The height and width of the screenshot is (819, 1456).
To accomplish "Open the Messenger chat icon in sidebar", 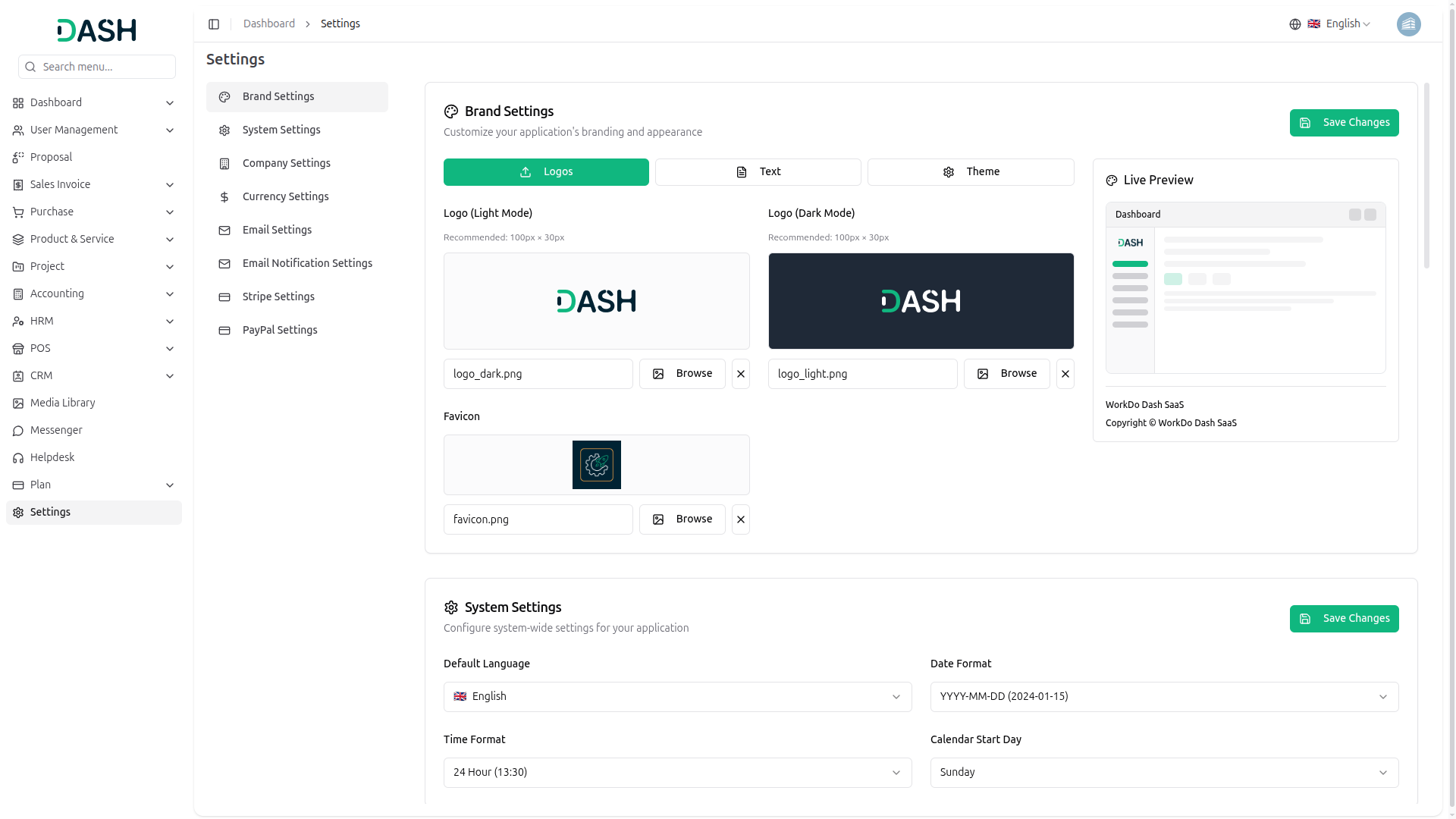I will (x=17, y=430).
